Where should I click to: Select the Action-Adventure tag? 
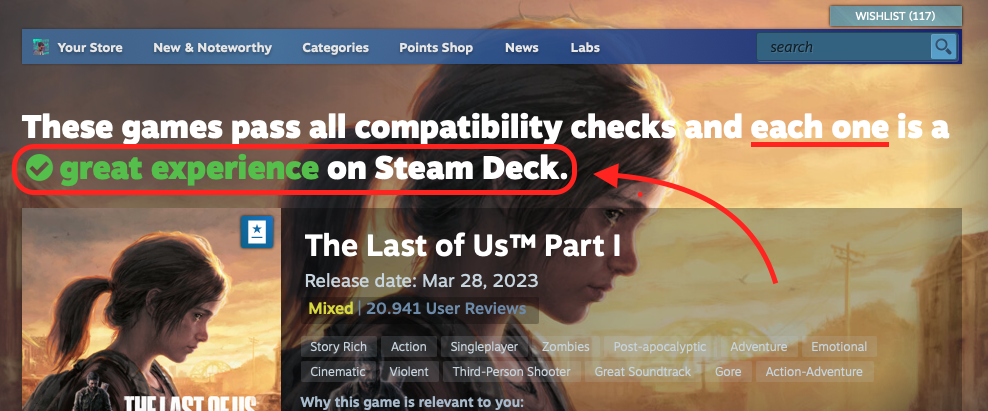click(x=814, y=372)
